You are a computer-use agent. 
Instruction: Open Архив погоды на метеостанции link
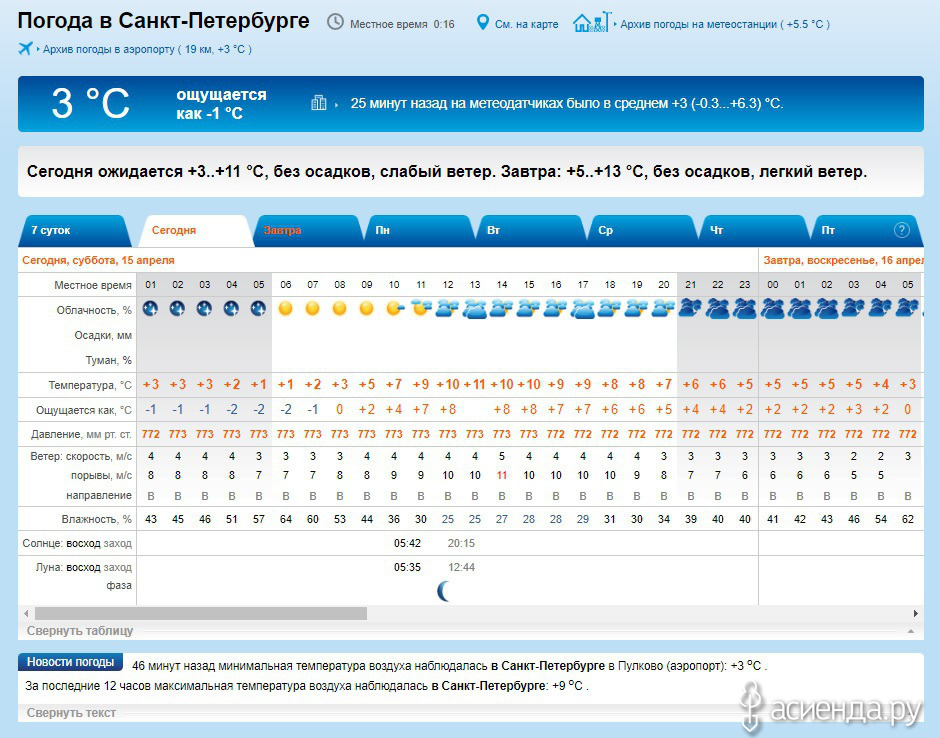(725, 25)
